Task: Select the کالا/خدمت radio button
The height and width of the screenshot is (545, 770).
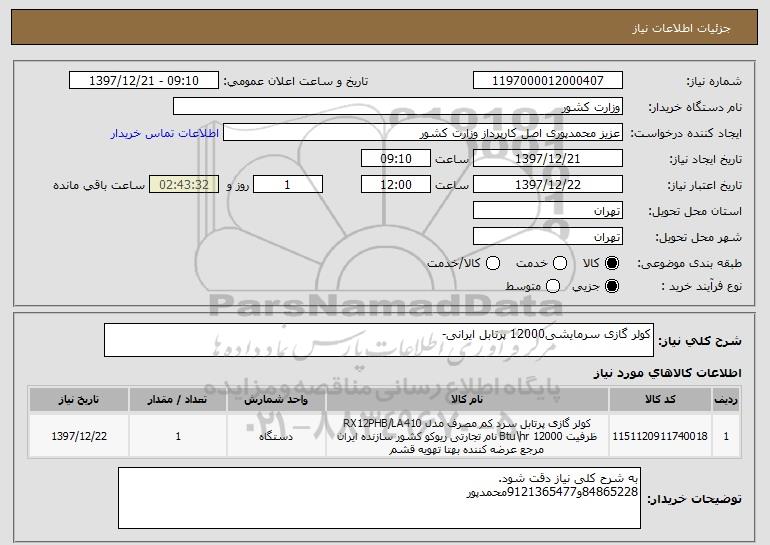Action: point(493,263)
